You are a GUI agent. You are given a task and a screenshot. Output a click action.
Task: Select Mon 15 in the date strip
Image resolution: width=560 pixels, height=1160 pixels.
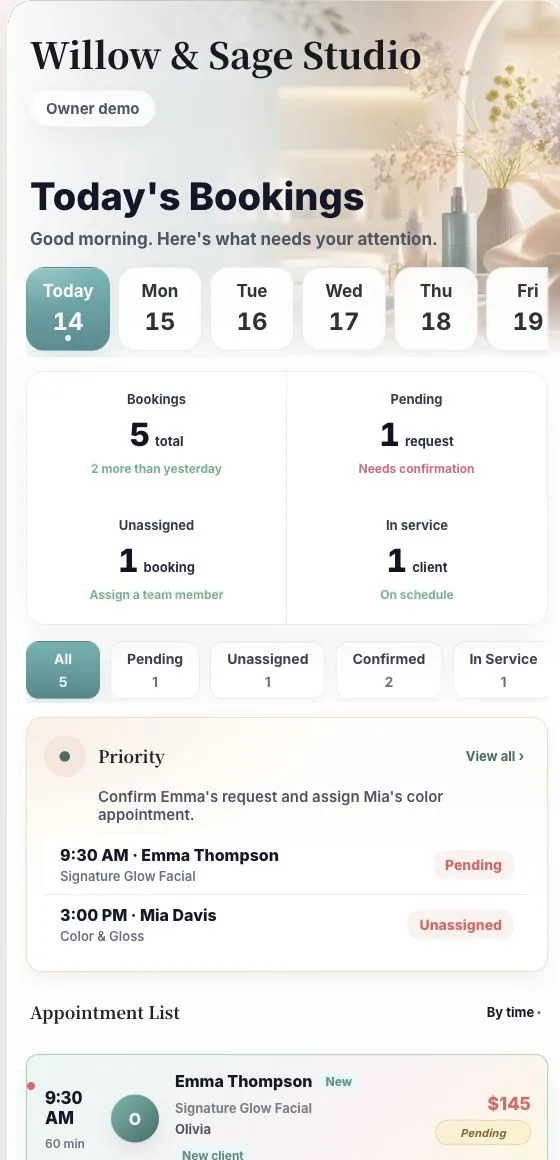pyautogui.click(x=160, y=308)
